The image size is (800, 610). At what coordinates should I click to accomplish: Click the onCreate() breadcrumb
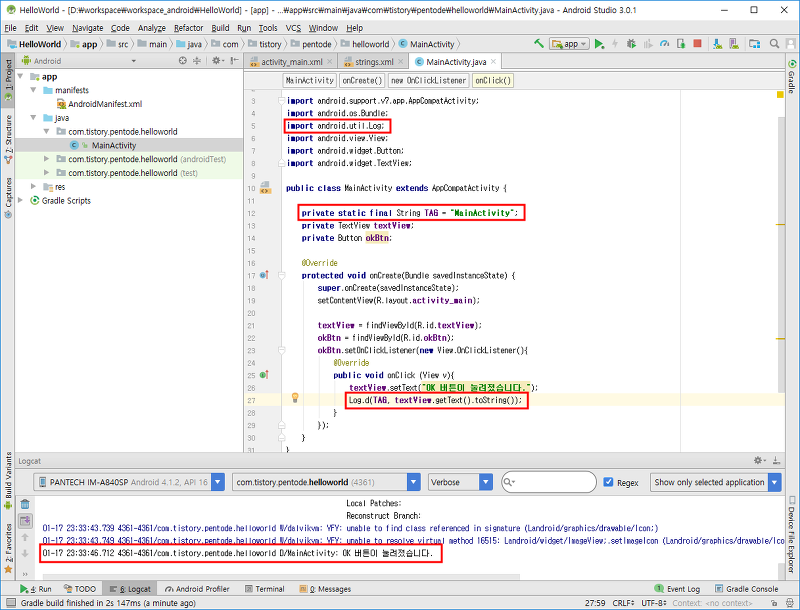[362, 81]
